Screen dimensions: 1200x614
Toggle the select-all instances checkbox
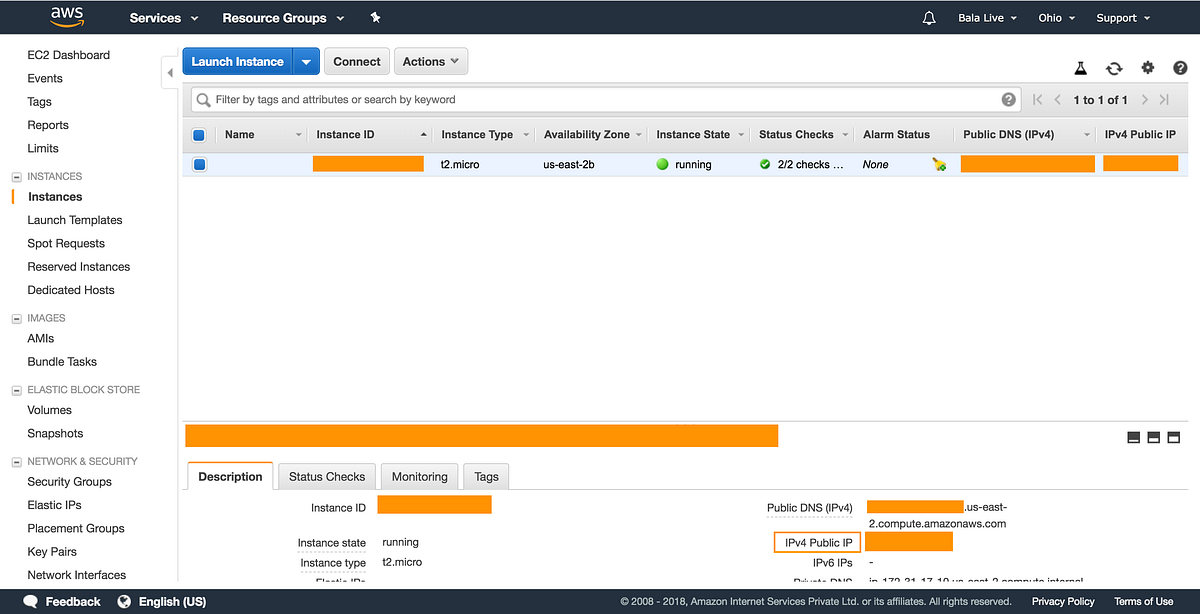pyautogui.click(x=199, y=134)
